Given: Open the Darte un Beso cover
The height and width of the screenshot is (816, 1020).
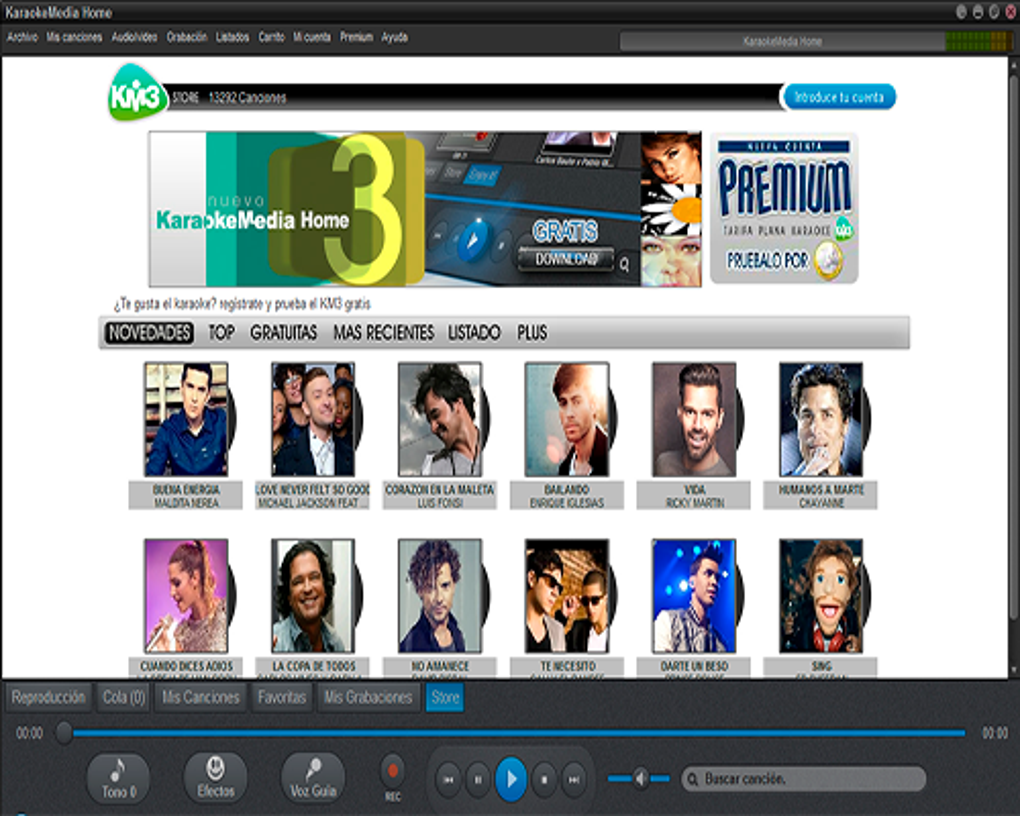Looking at the screenshot, I should pos(694,595).
